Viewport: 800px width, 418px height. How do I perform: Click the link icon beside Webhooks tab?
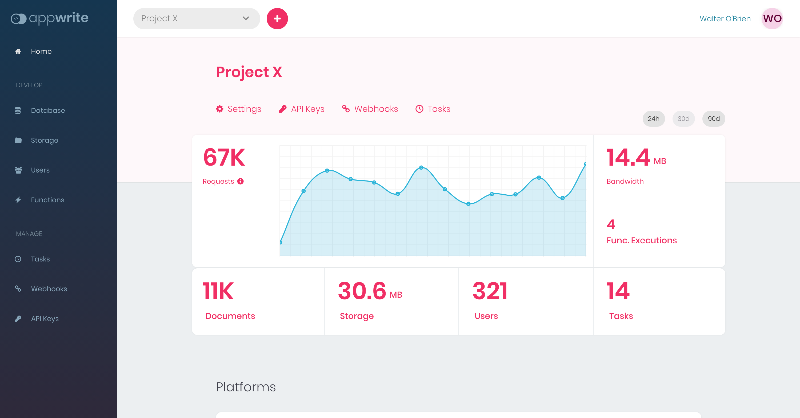[x=346, y=109]
